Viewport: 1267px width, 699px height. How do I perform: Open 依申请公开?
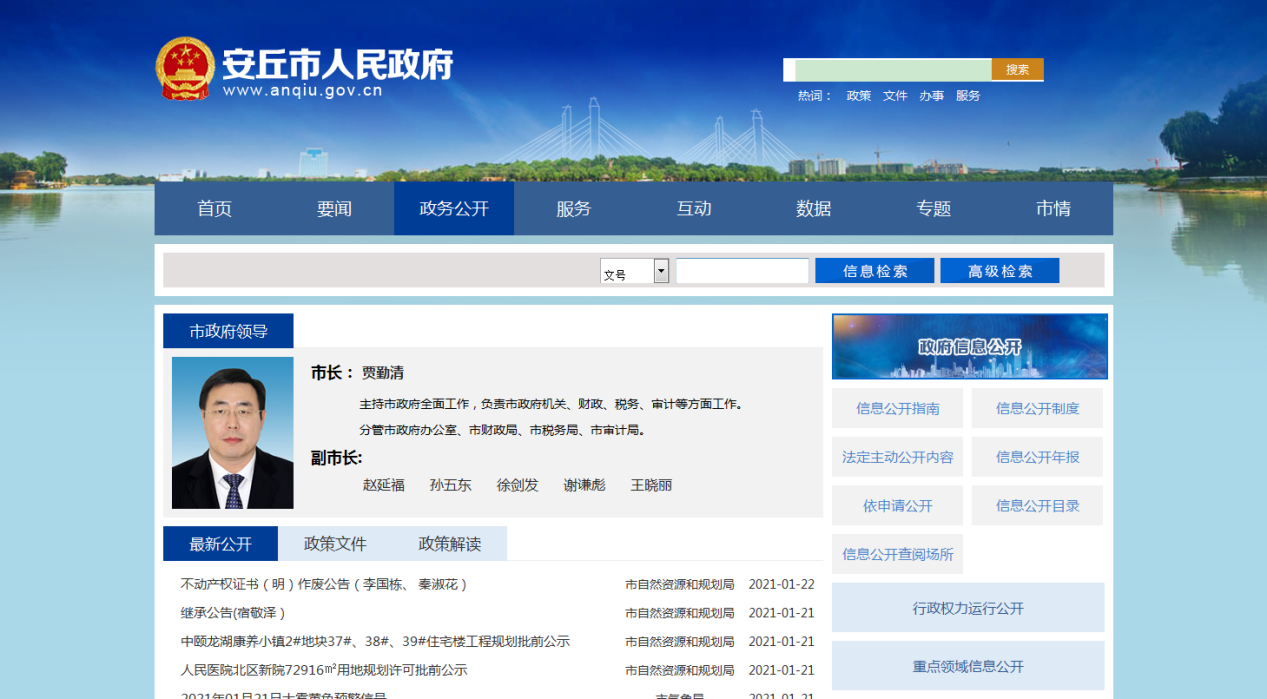898,506
